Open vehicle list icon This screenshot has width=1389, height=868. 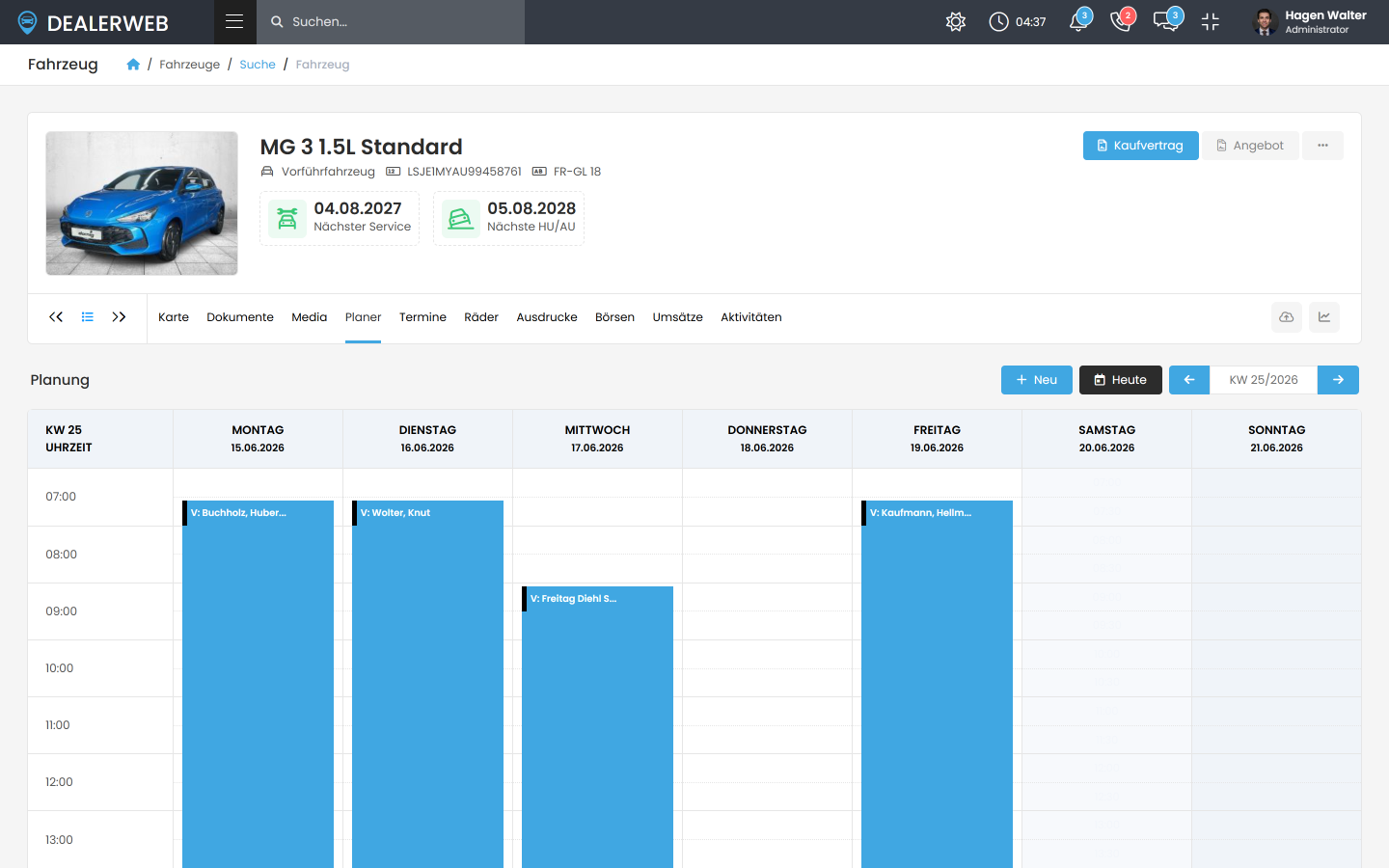click(88, 316)
